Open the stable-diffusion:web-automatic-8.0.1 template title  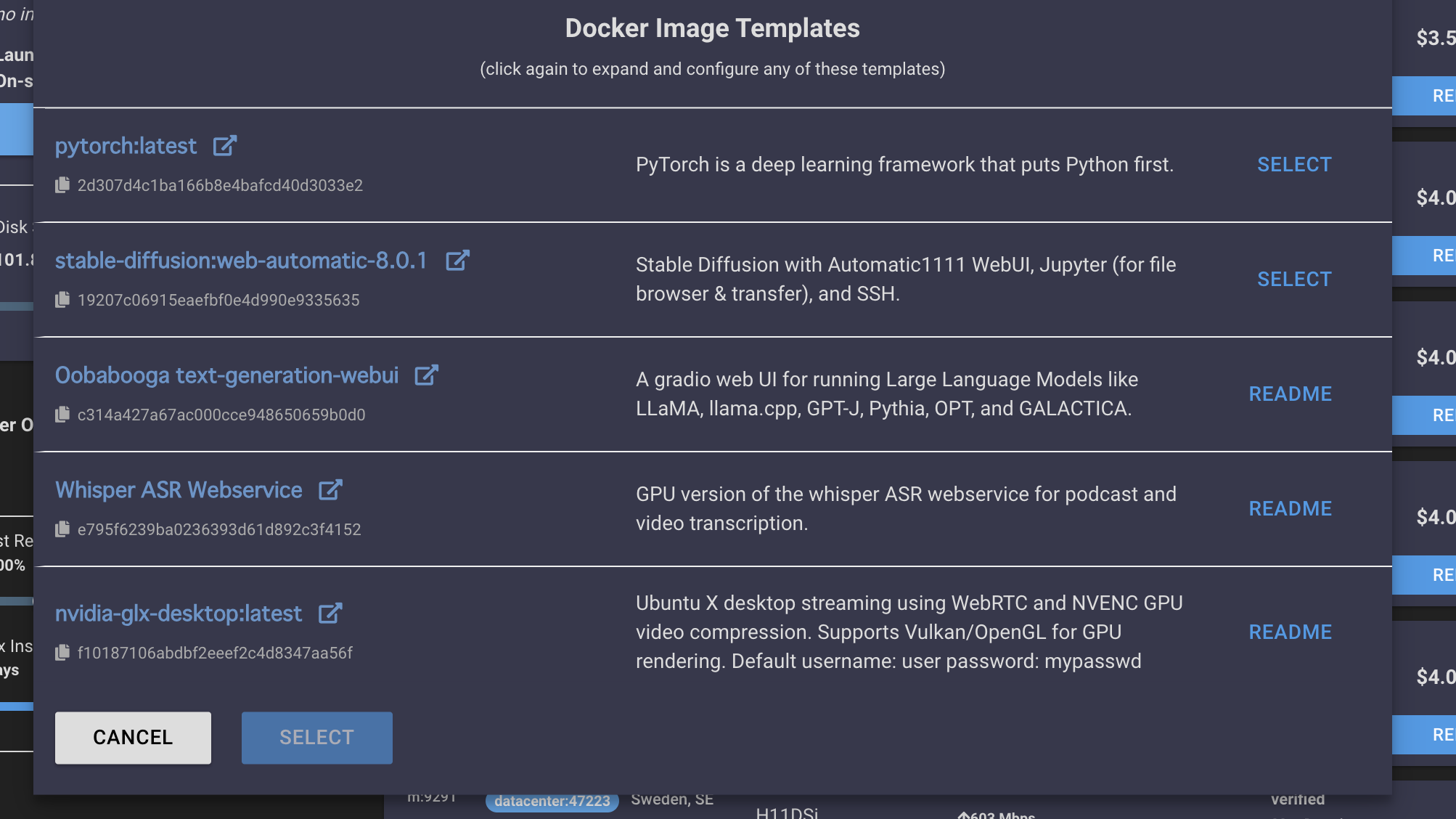(241, 261)
